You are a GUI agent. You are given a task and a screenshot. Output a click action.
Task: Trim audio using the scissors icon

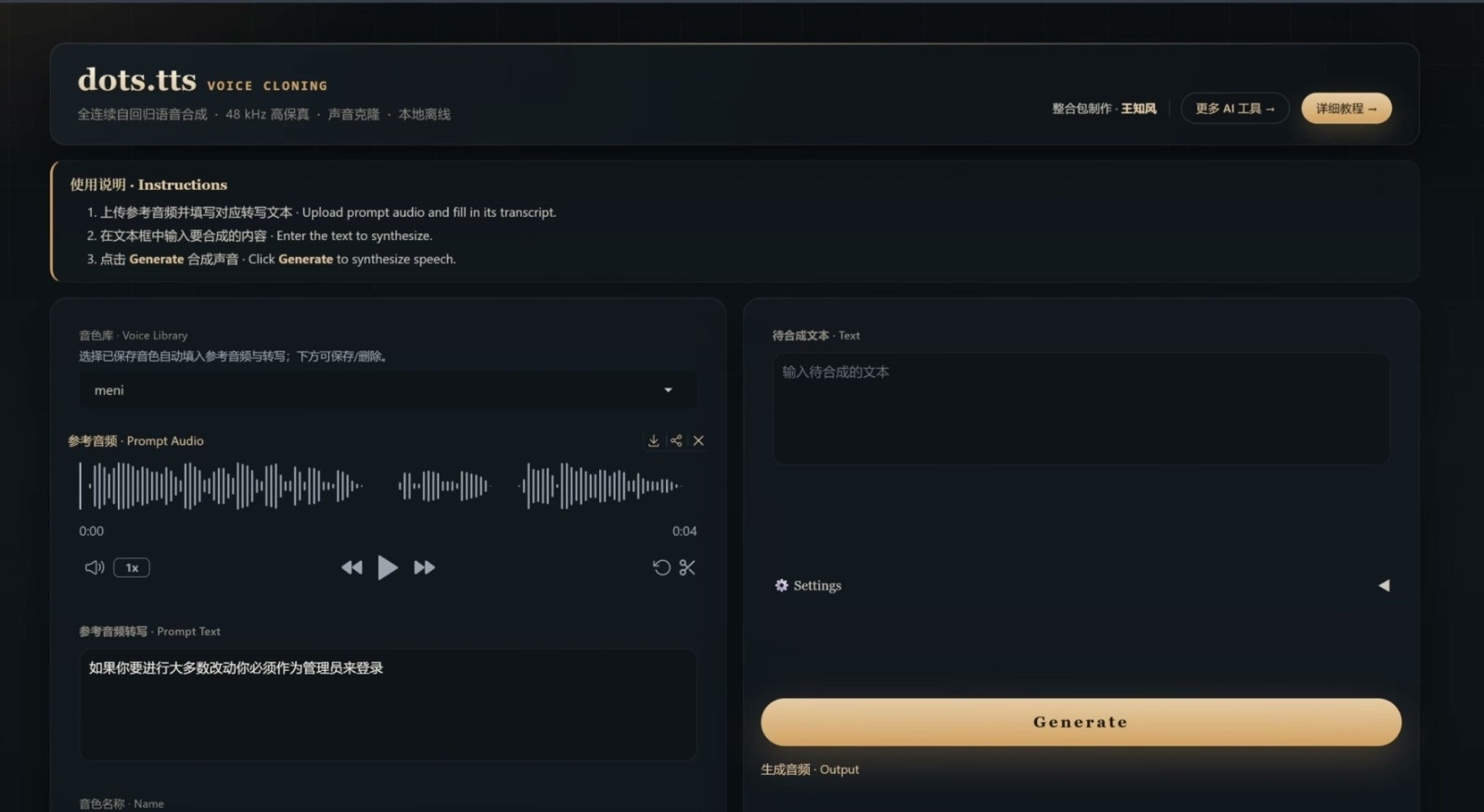click(x=687, y=567)
